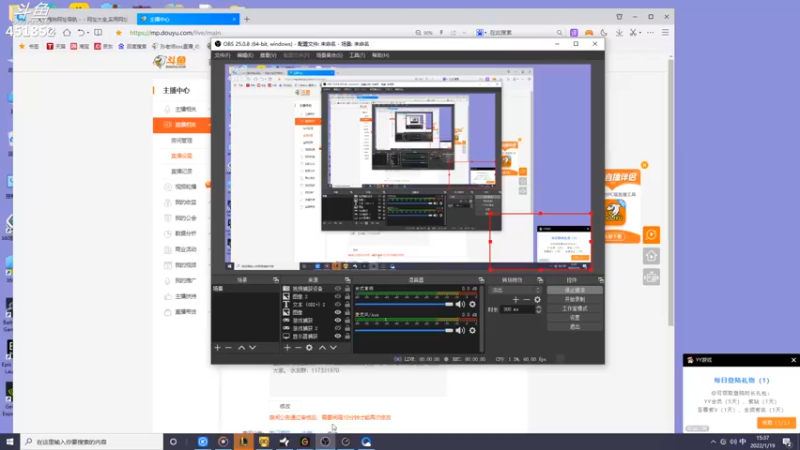
Task: Bookmark page with the star icon
Action: click(x=118, y=33)
